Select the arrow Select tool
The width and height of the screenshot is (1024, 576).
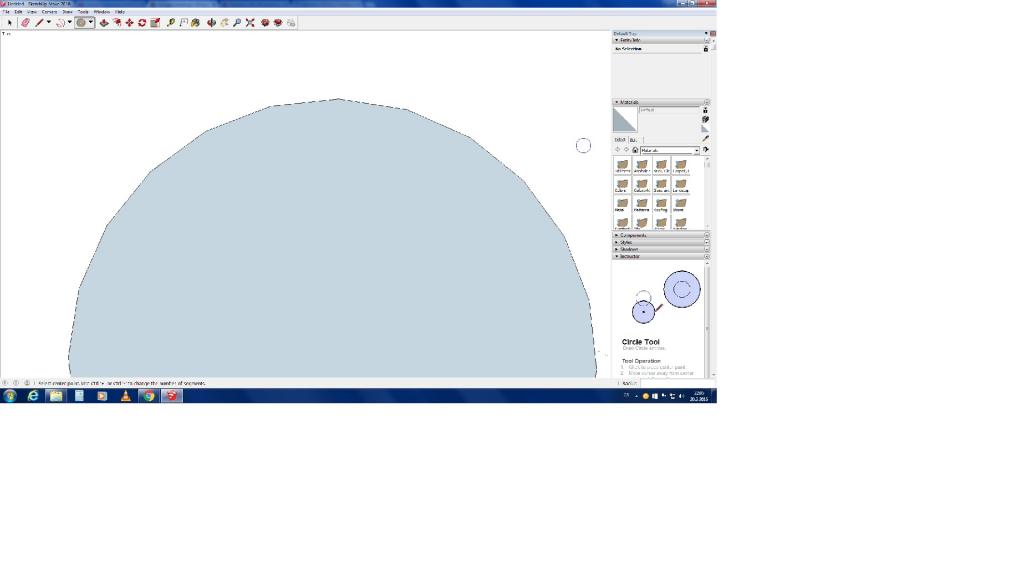click(10, 22)
